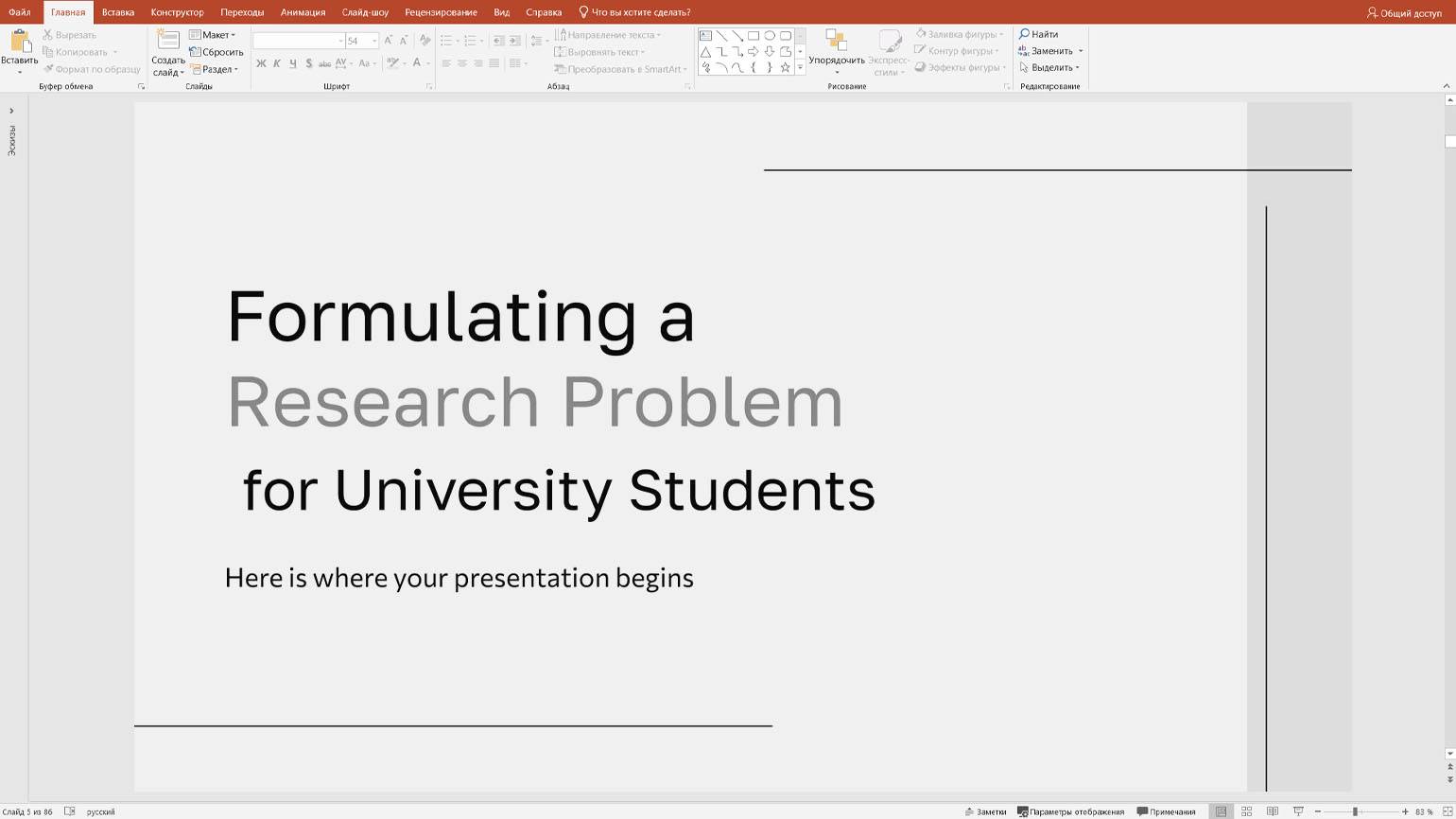Select the star shape in shapes gallery
Image resolution: width=1456 pixels, height=819 pixels.
[x=785, y=67]
